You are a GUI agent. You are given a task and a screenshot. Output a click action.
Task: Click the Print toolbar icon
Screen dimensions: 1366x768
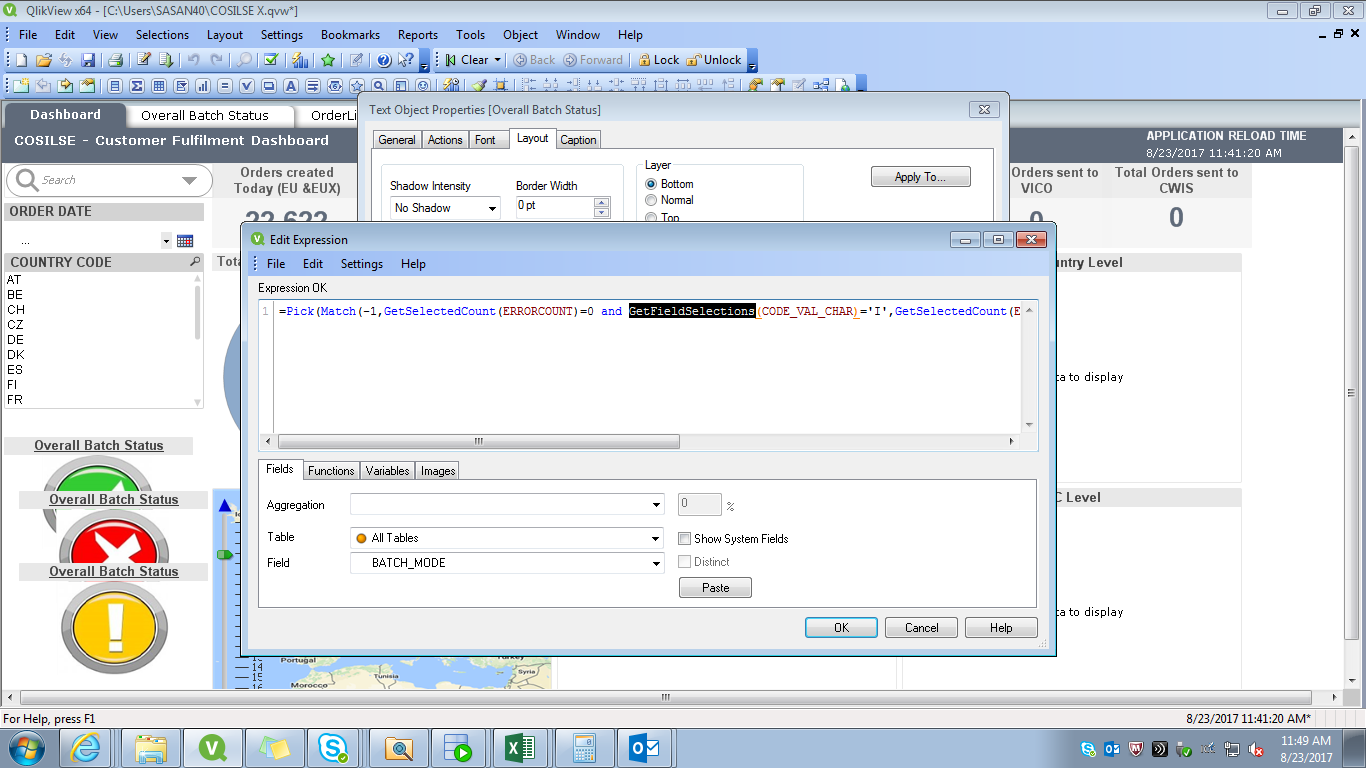tap(115, 60)
